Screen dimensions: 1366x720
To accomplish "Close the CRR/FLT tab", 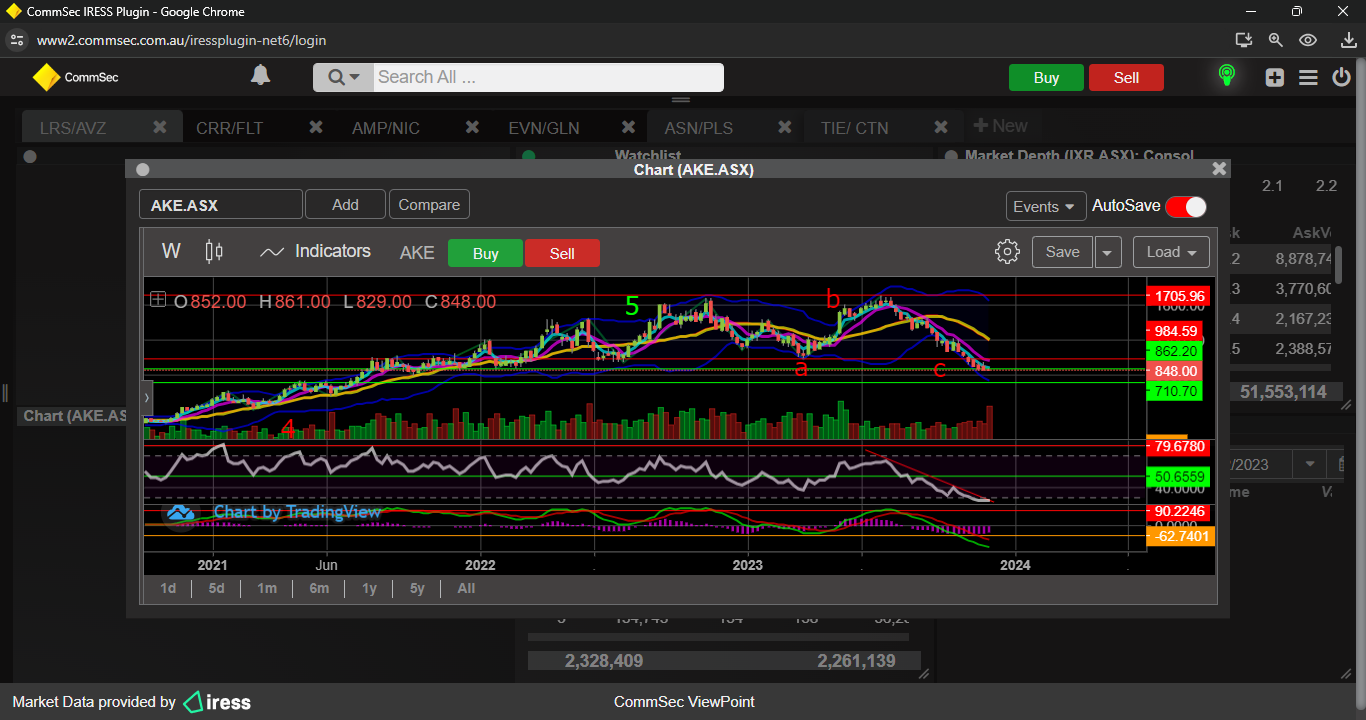I will (316, 127).
